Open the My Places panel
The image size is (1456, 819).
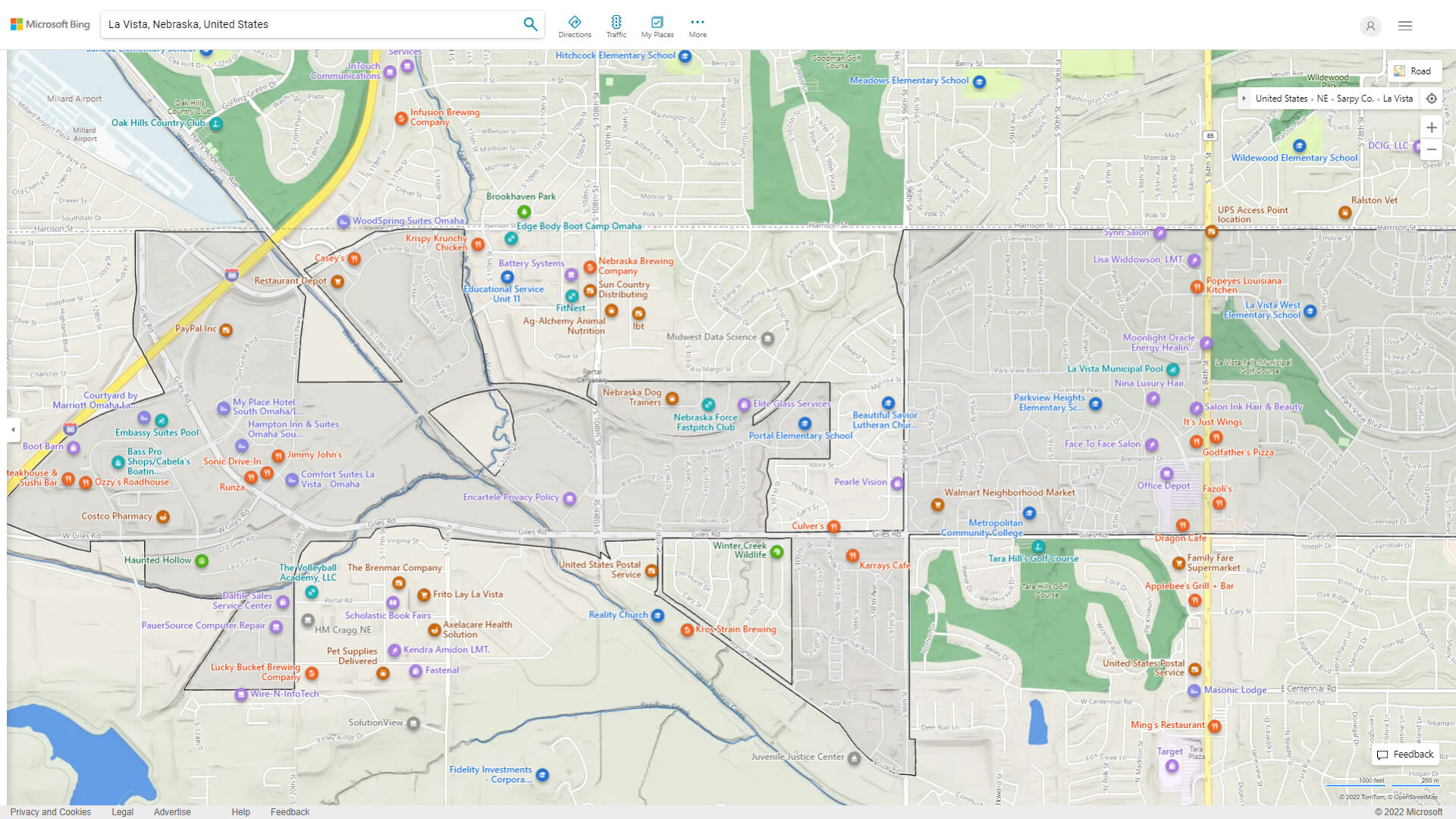click(657, 25)
